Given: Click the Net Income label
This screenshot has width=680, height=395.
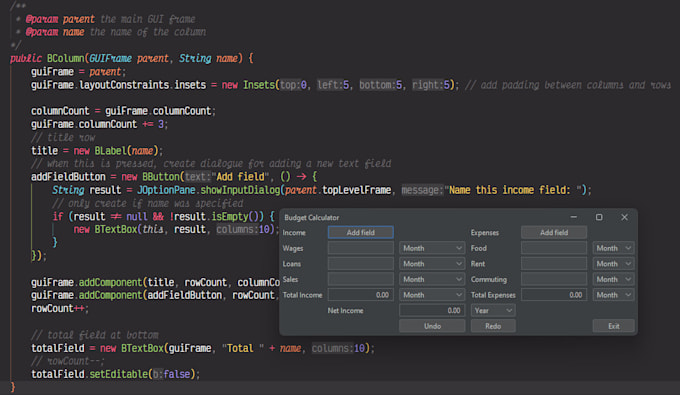Looking at the screenshot, I should point(345,310).
